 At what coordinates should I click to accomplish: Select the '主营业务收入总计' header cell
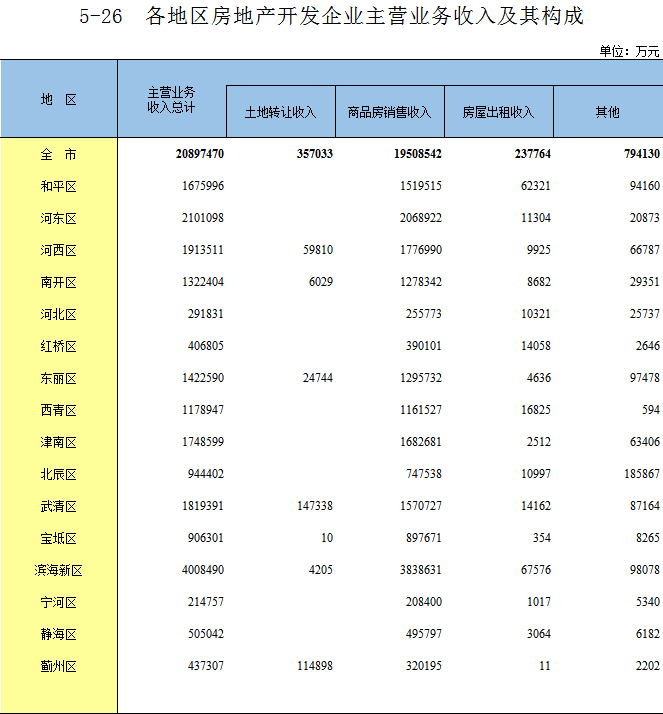click(172, 99)
